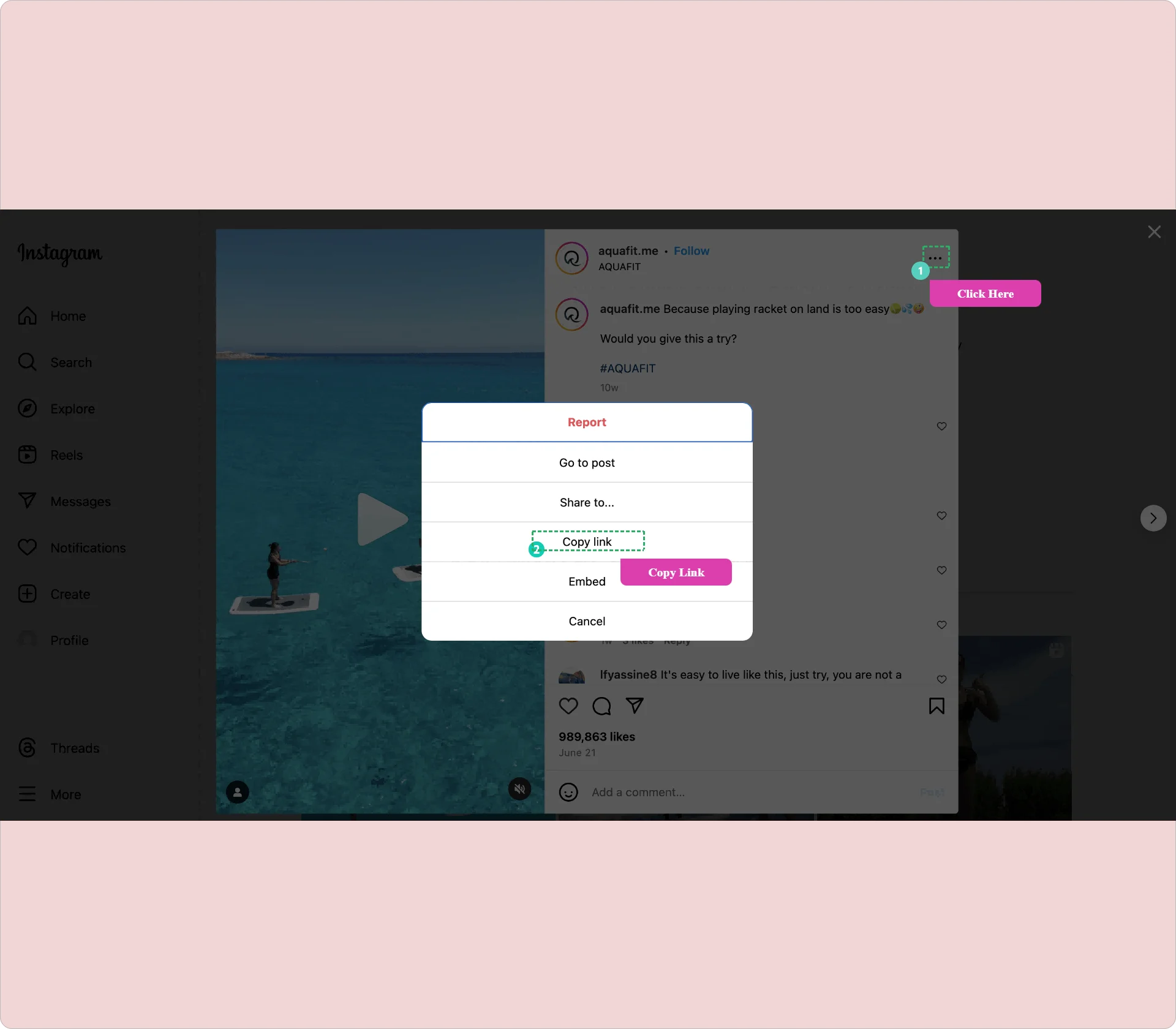Screen dimensions: 1176x1029
Task: Click the Create icon in sidebar
Action: point(28,593)
